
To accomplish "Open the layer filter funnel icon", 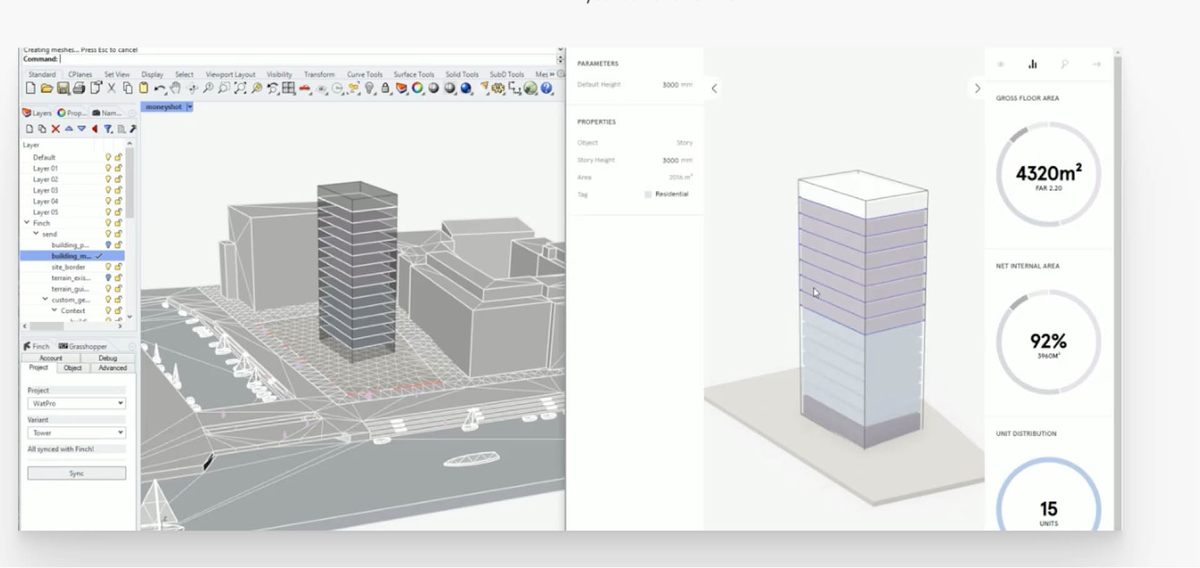I will pos(108,129).
